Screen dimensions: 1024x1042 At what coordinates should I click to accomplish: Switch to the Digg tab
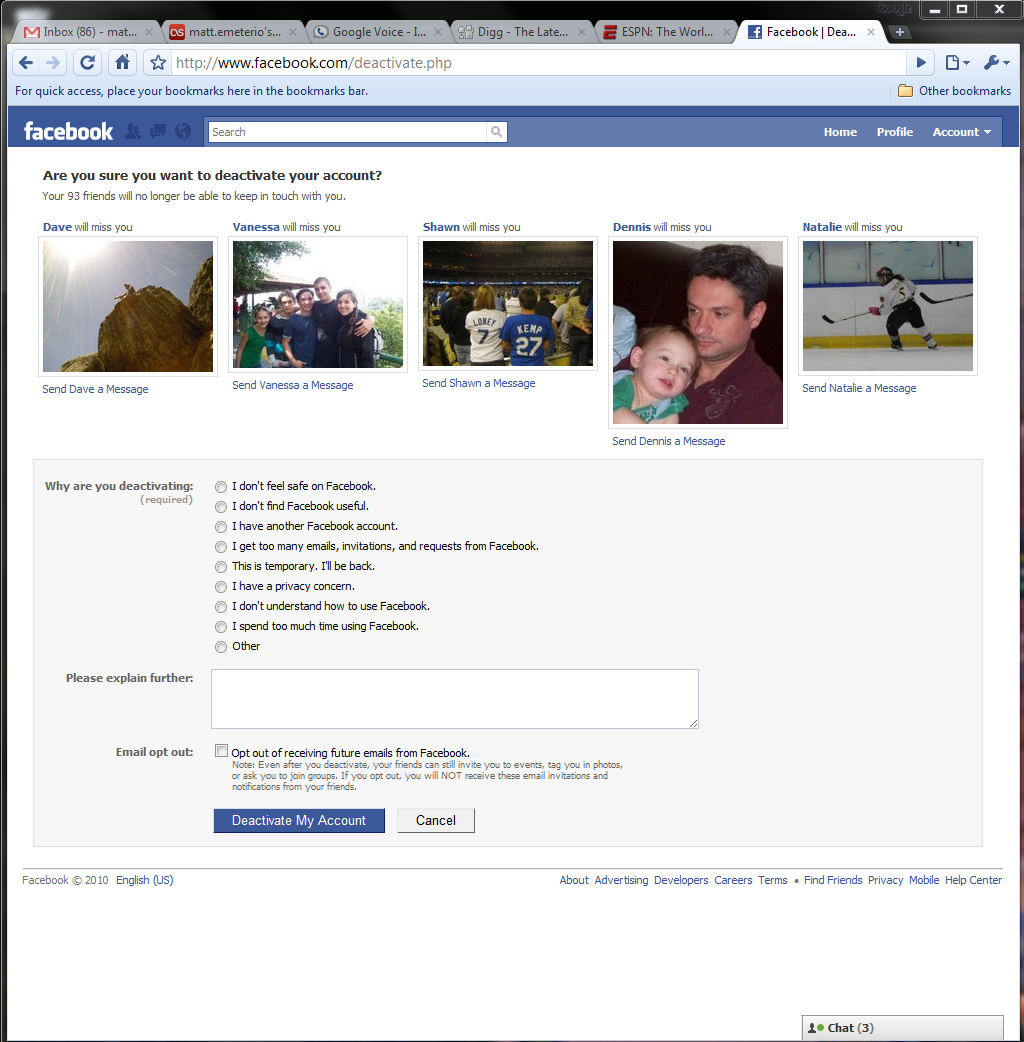pyautogui.click(x=520, y=32)
